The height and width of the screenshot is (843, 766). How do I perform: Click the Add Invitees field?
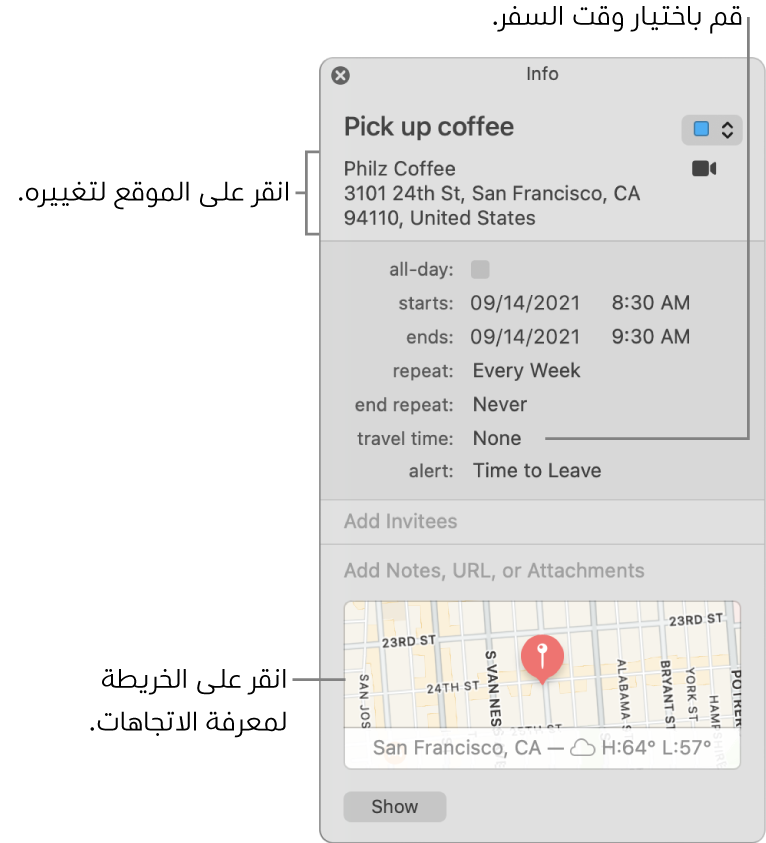542,521
